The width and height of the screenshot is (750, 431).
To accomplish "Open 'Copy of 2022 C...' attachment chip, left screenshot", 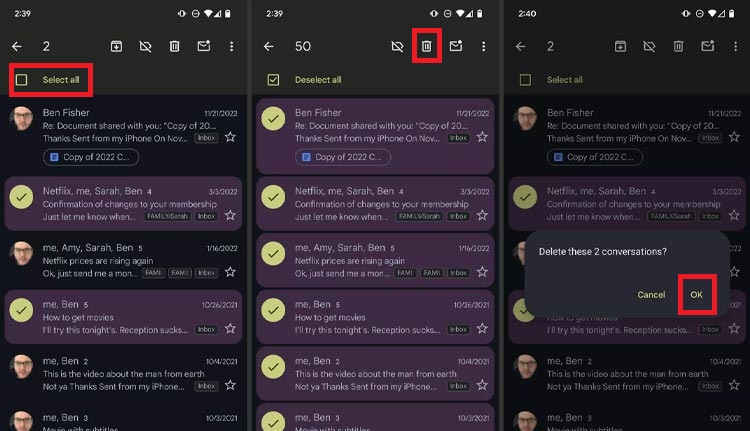I will [91, 157].
